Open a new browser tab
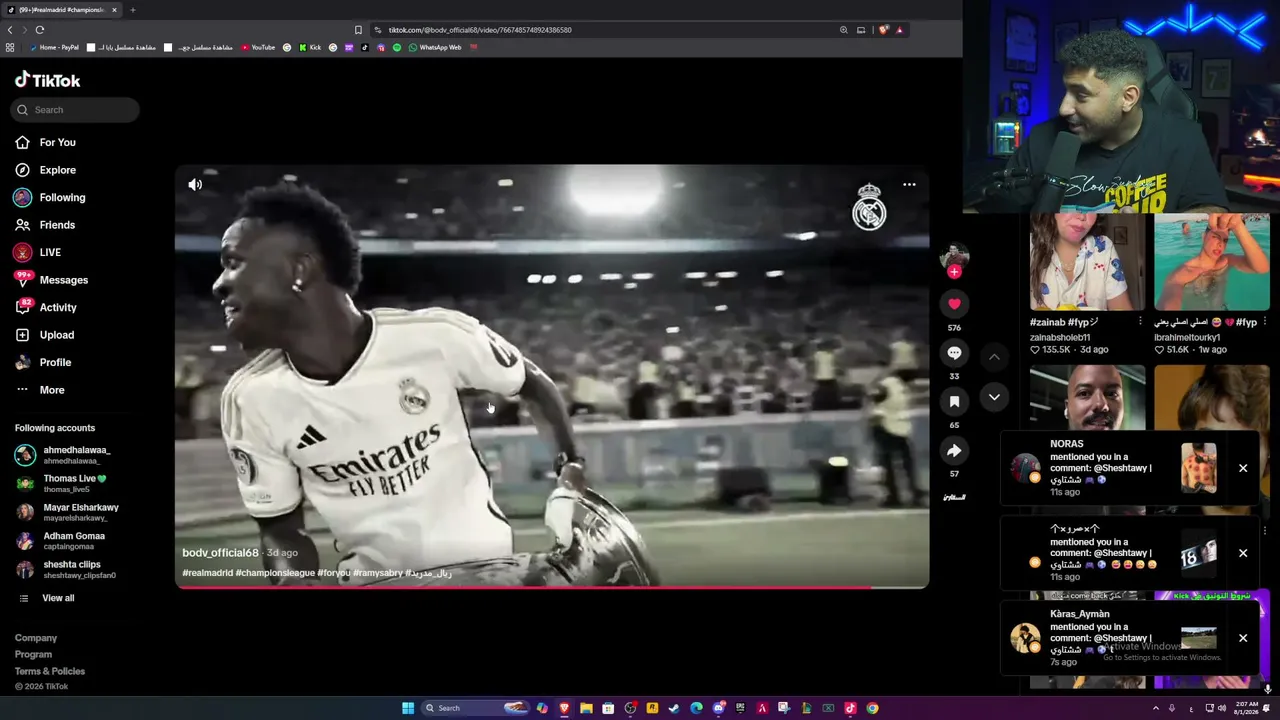The image size is (1280, 720). [132, 10]
